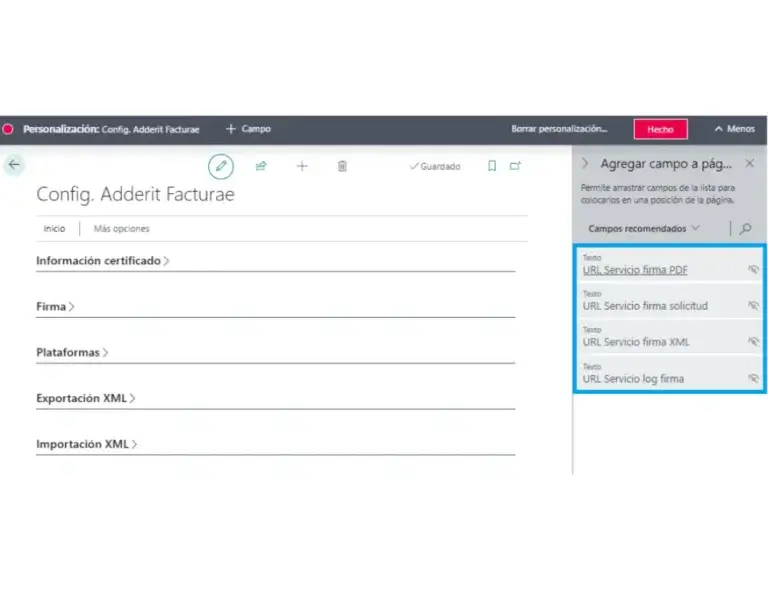The height and width of the screenshot is (590, 768).
Task: Click the Hecho button
Action: [x=660, y=129]
